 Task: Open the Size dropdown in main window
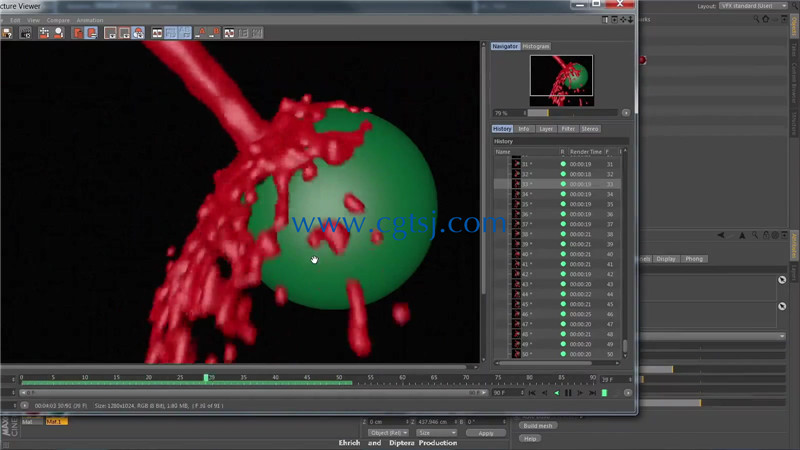[x=437, y=433]
